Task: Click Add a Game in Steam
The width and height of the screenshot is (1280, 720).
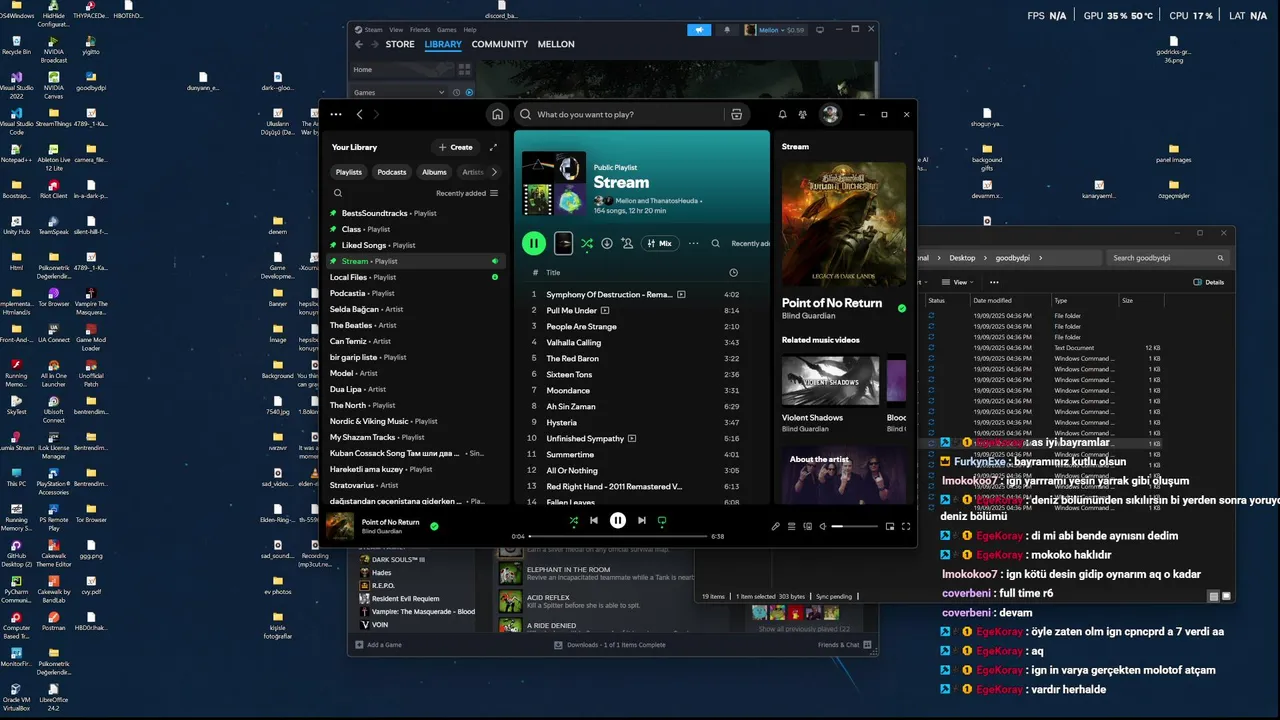Action: [377, 645]
